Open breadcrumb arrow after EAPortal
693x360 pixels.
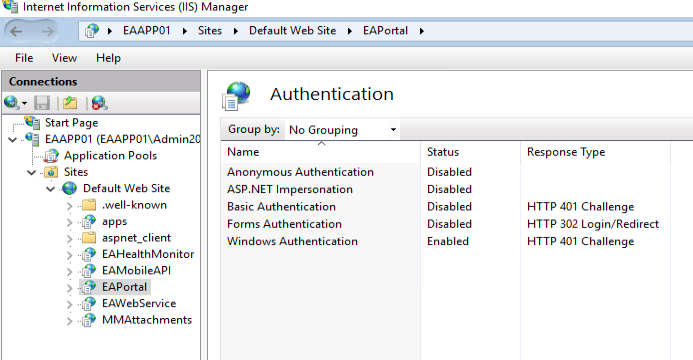tap(422, 31)
